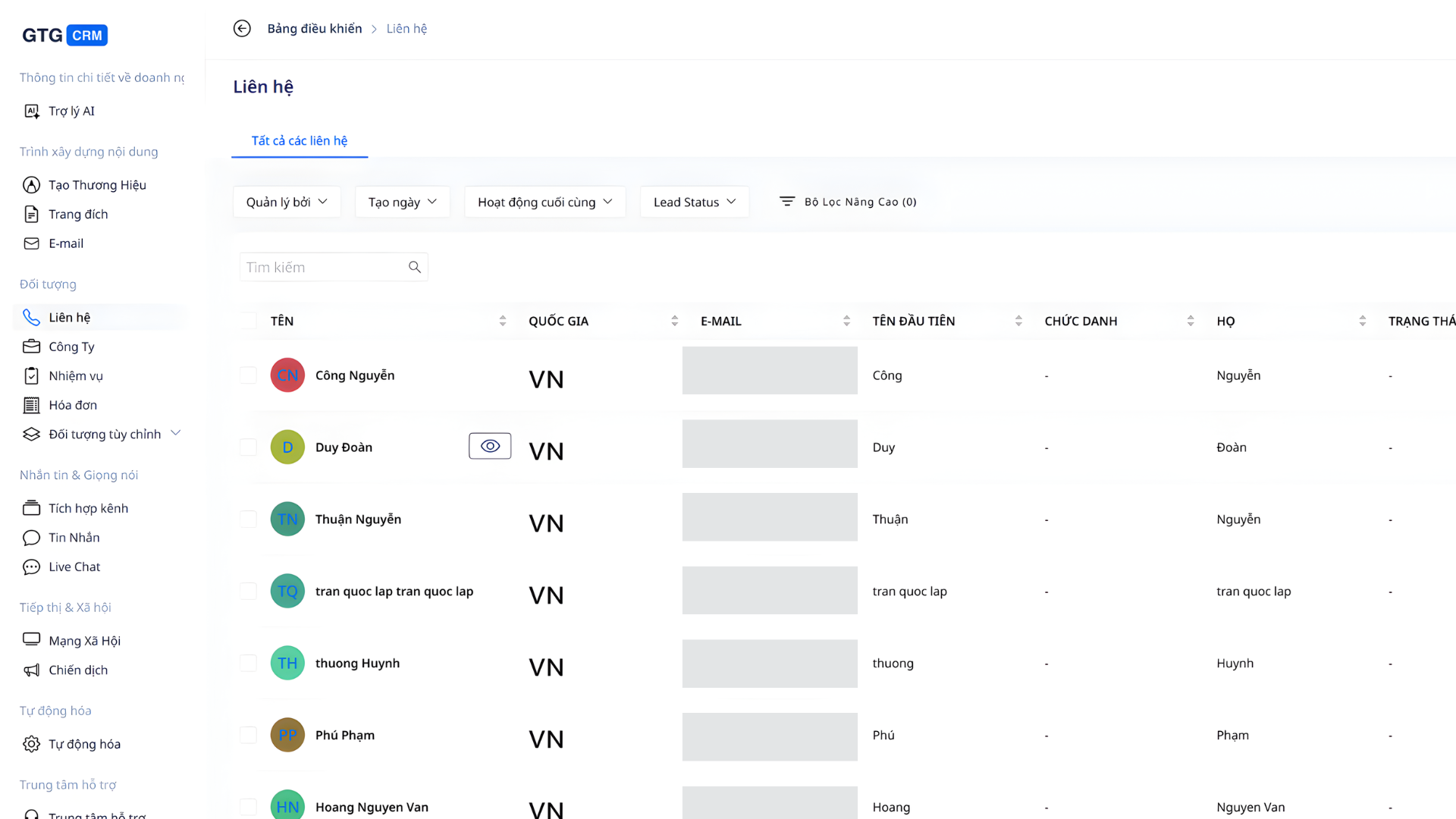Viewport: 1456px width, 819px height.
Task: Tick the checkbox beside Thuận Nguyễn
Action: point(248,519)
